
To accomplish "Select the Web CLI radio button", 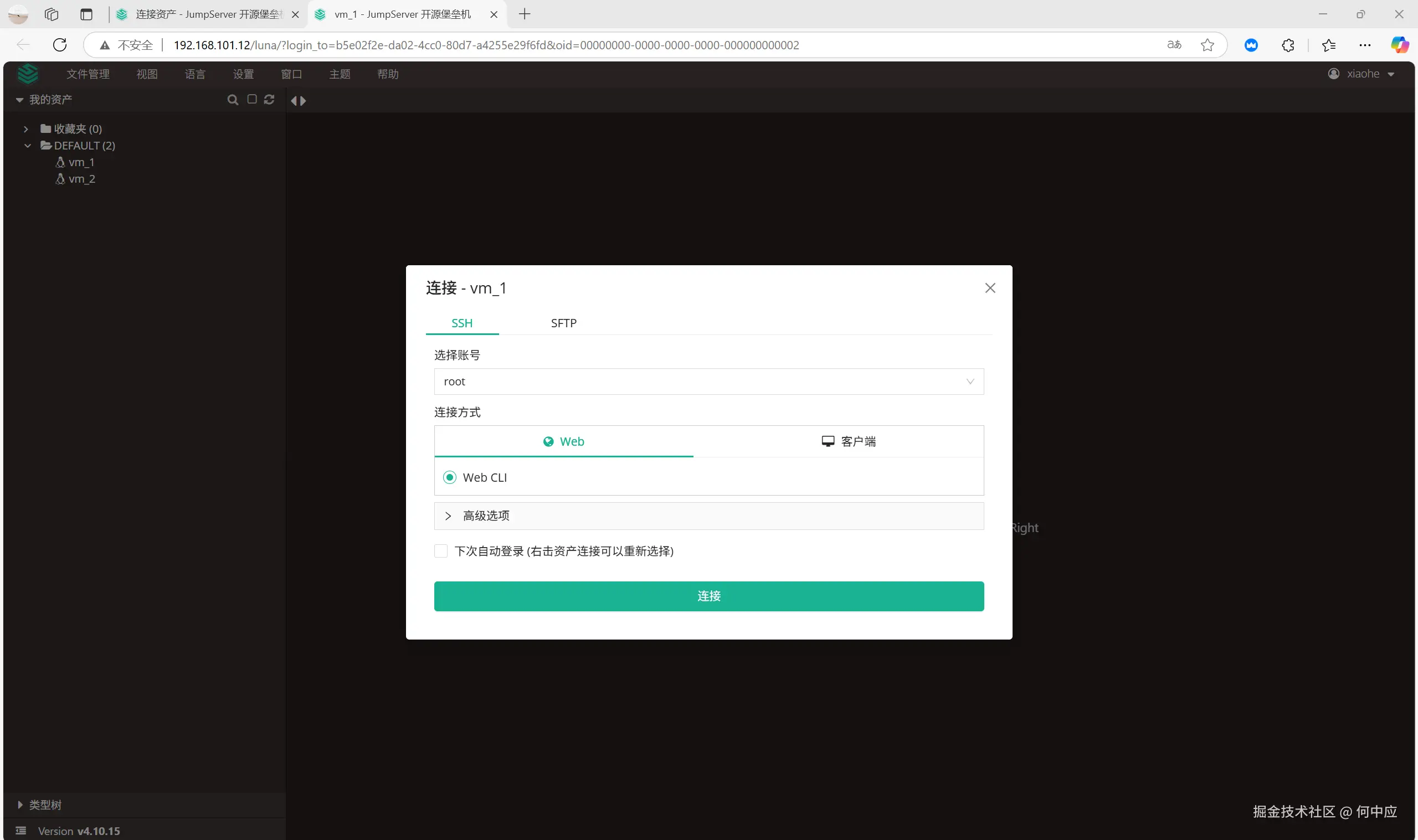I will tap(449, 477).
